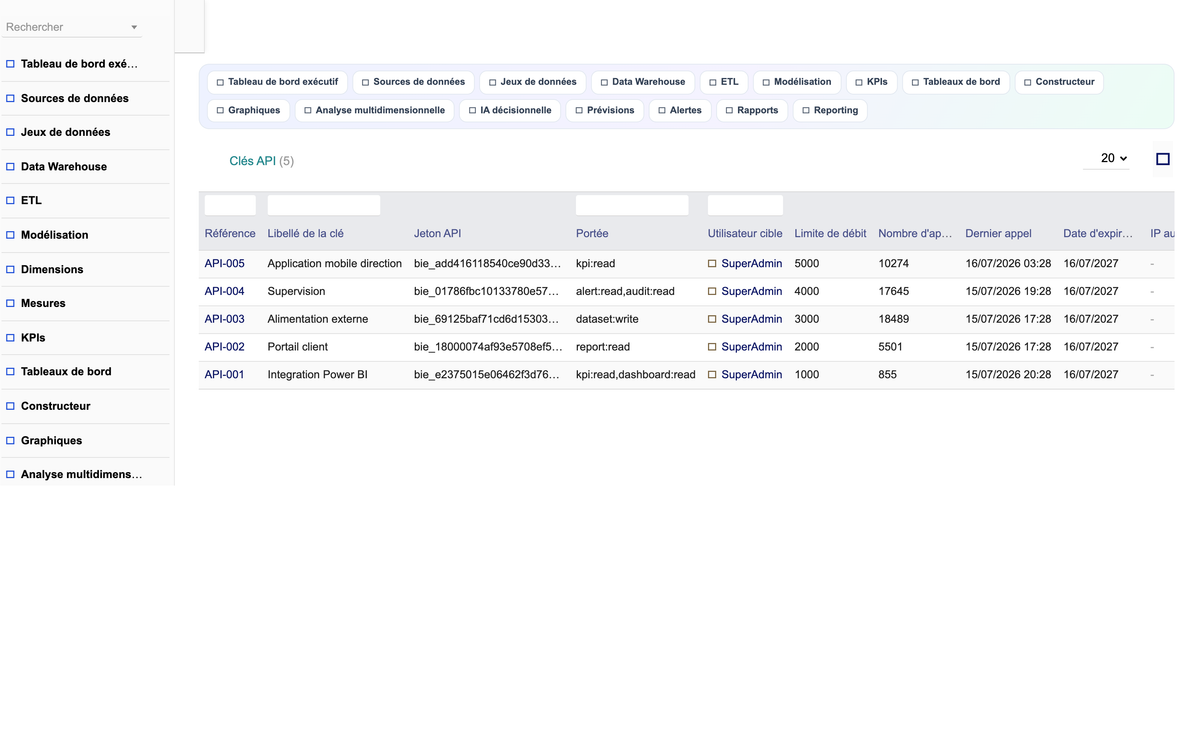Open Tableaux de bord chip in top bar
Viewport: 1200px width, 743px height.
[x=956, y=82]
